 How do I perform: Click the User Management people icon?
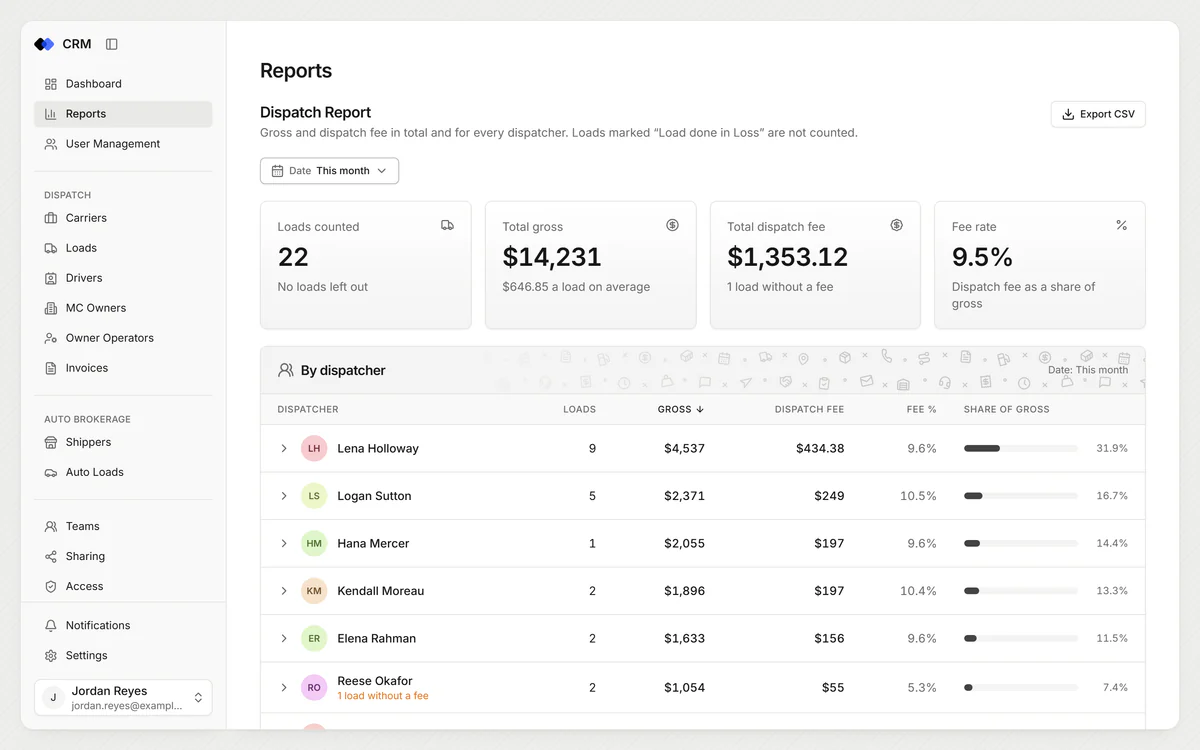(51, 144)
